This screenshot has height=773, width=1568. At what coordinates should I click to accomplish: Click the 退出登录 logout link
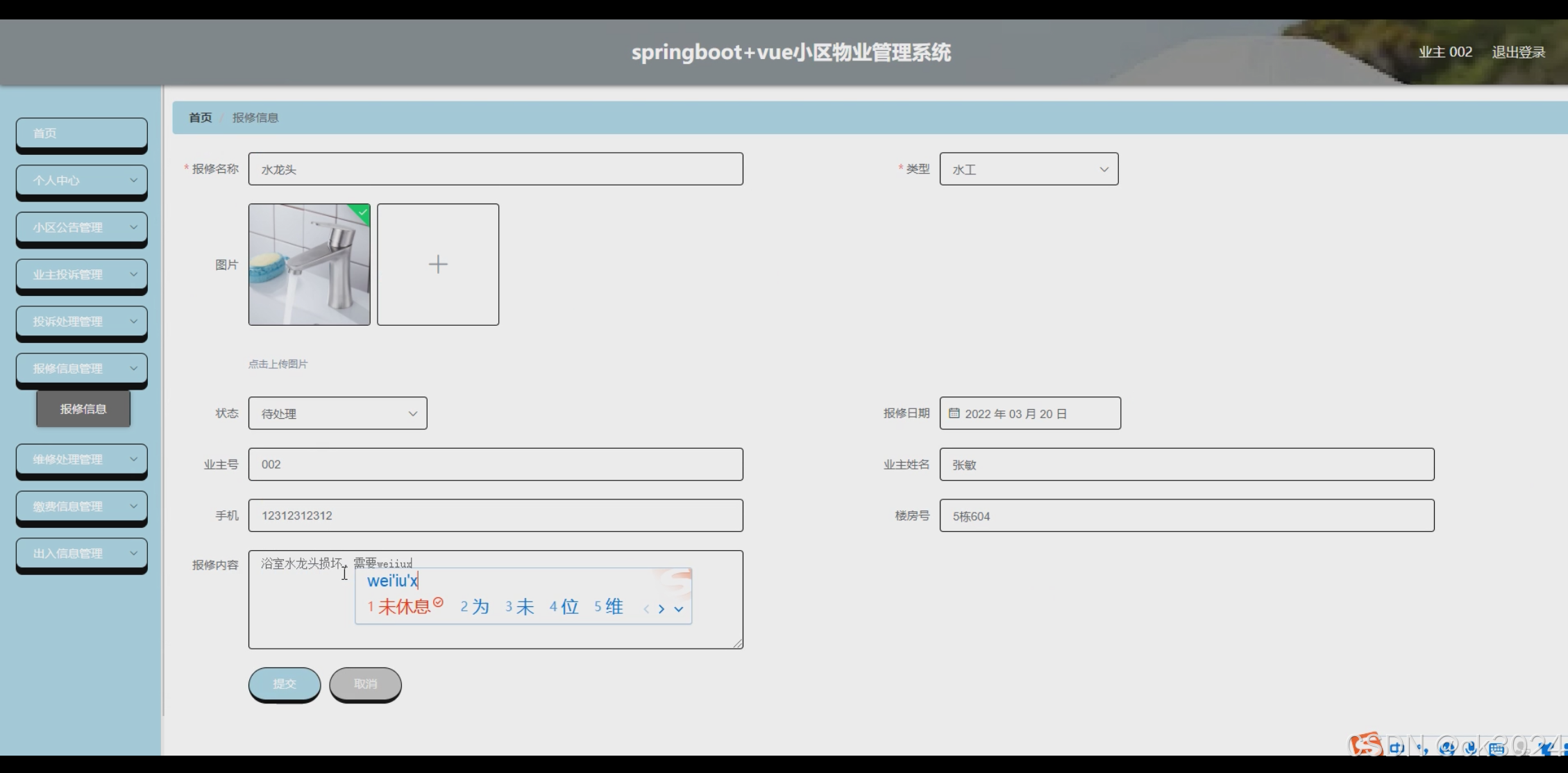[1518, 52]
